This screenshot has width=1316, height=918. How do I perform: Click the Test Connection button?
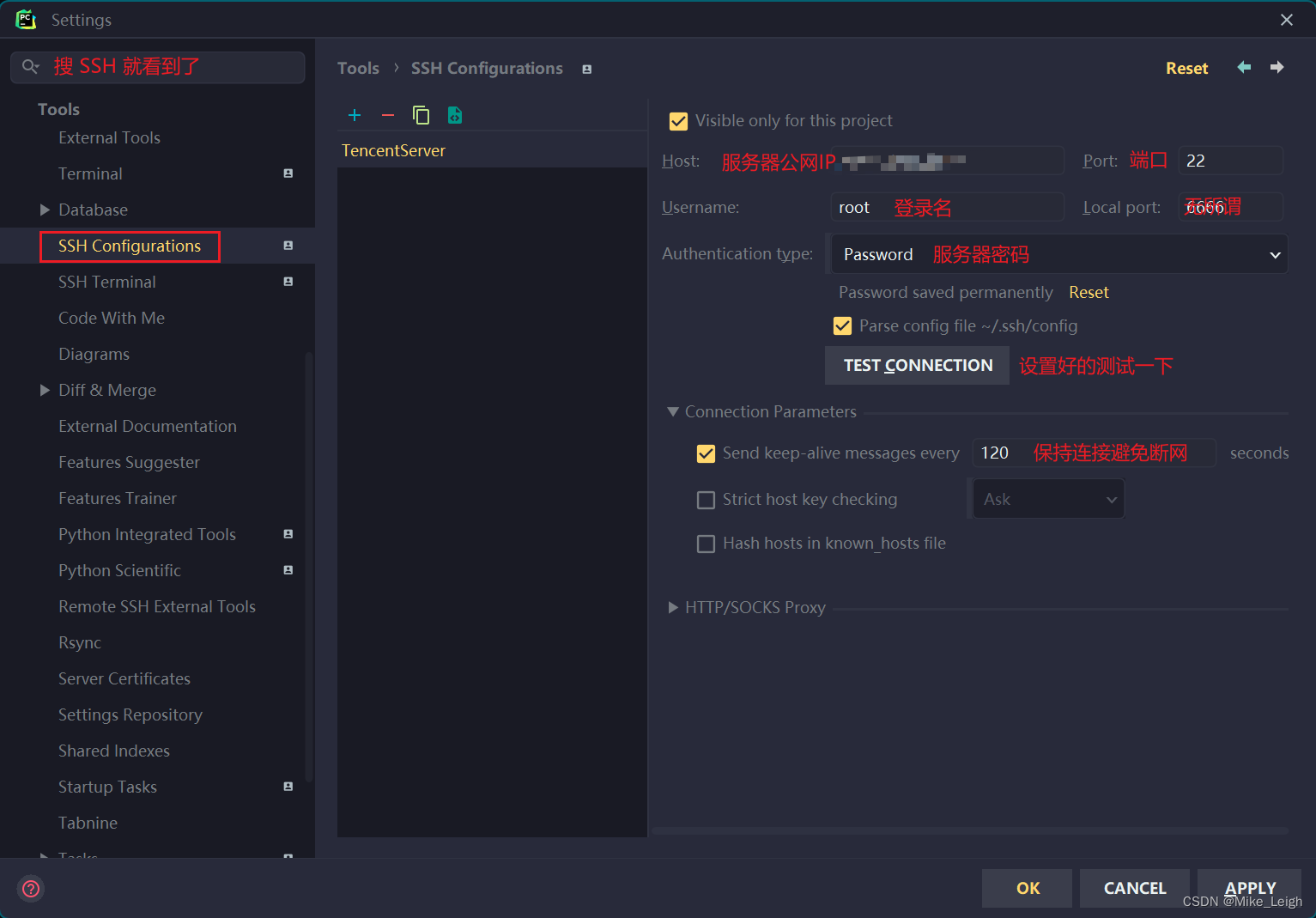pos(917,365)
